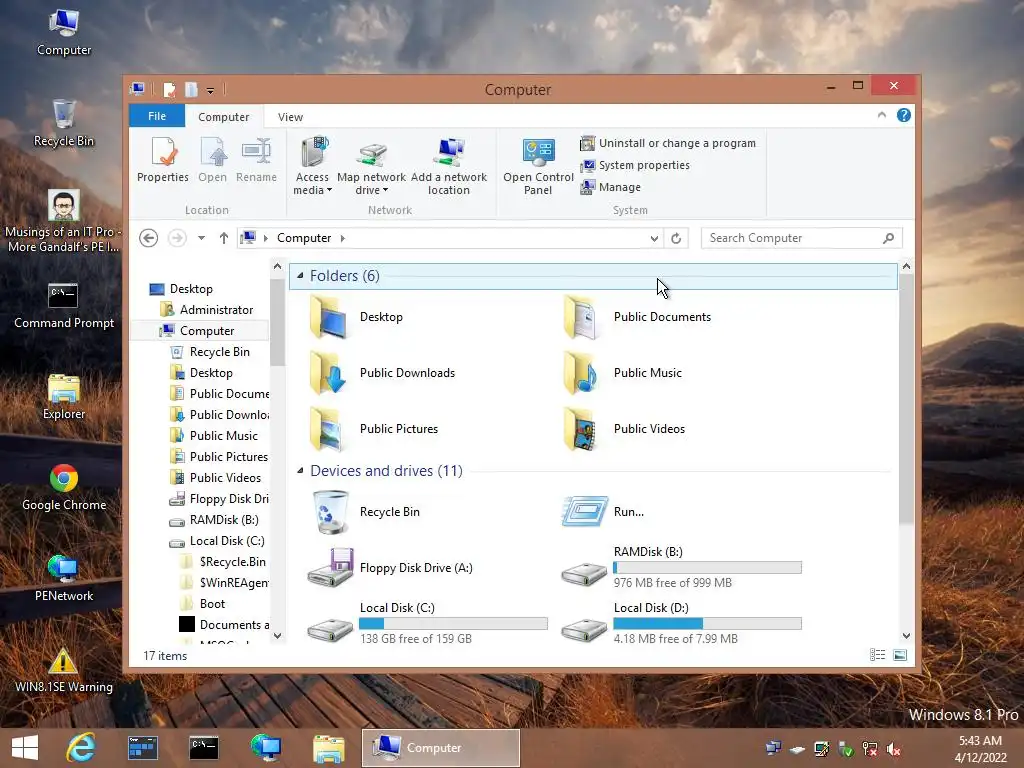
Task: Select Floppy Disk Drive (A:)
Action: tap(391, 568)
